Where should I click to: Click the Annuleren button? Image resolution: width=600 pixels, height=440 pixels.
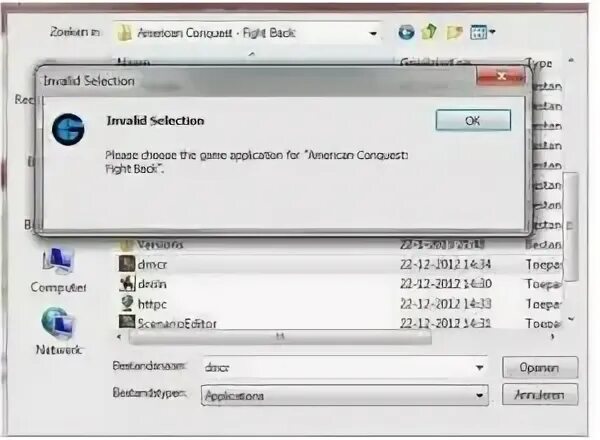coord(540,394)
